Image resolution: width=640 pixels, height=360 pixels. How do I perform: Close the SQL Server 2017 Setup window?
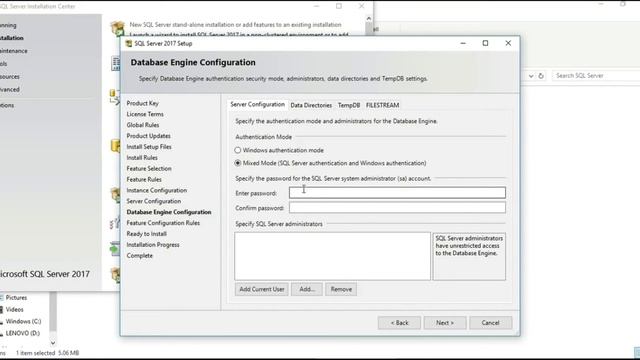508,43
